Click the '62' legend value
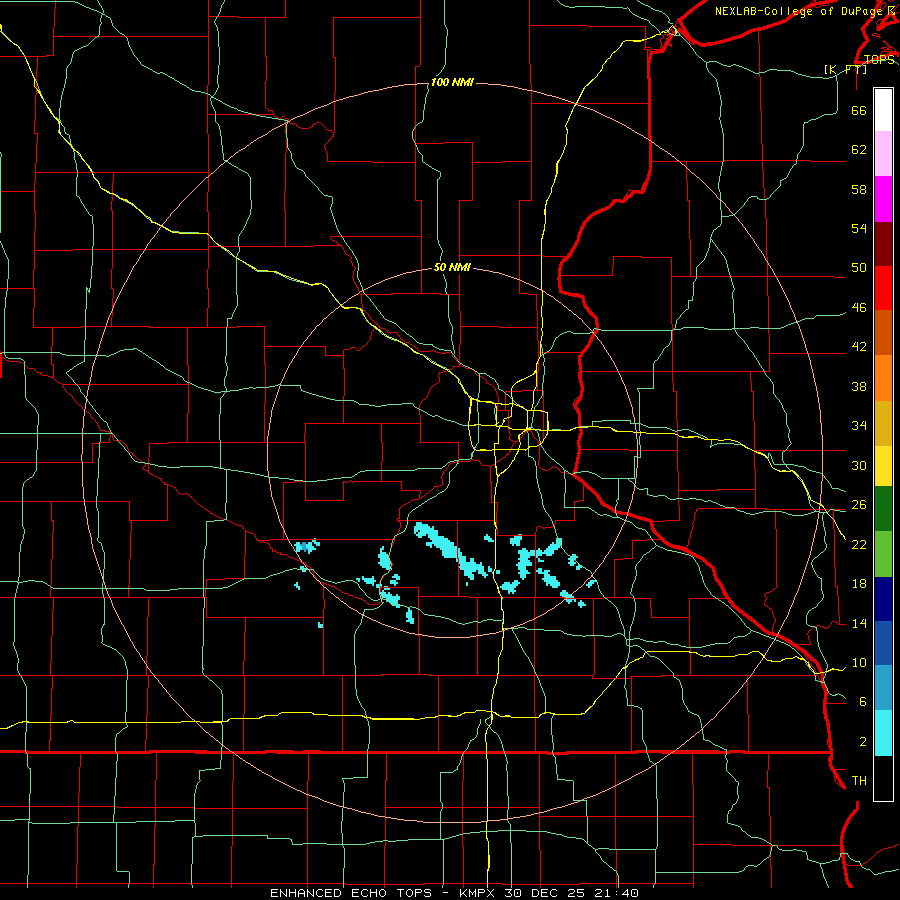The width and height of the screenshot is (900, 900). (x=859, y=149)
